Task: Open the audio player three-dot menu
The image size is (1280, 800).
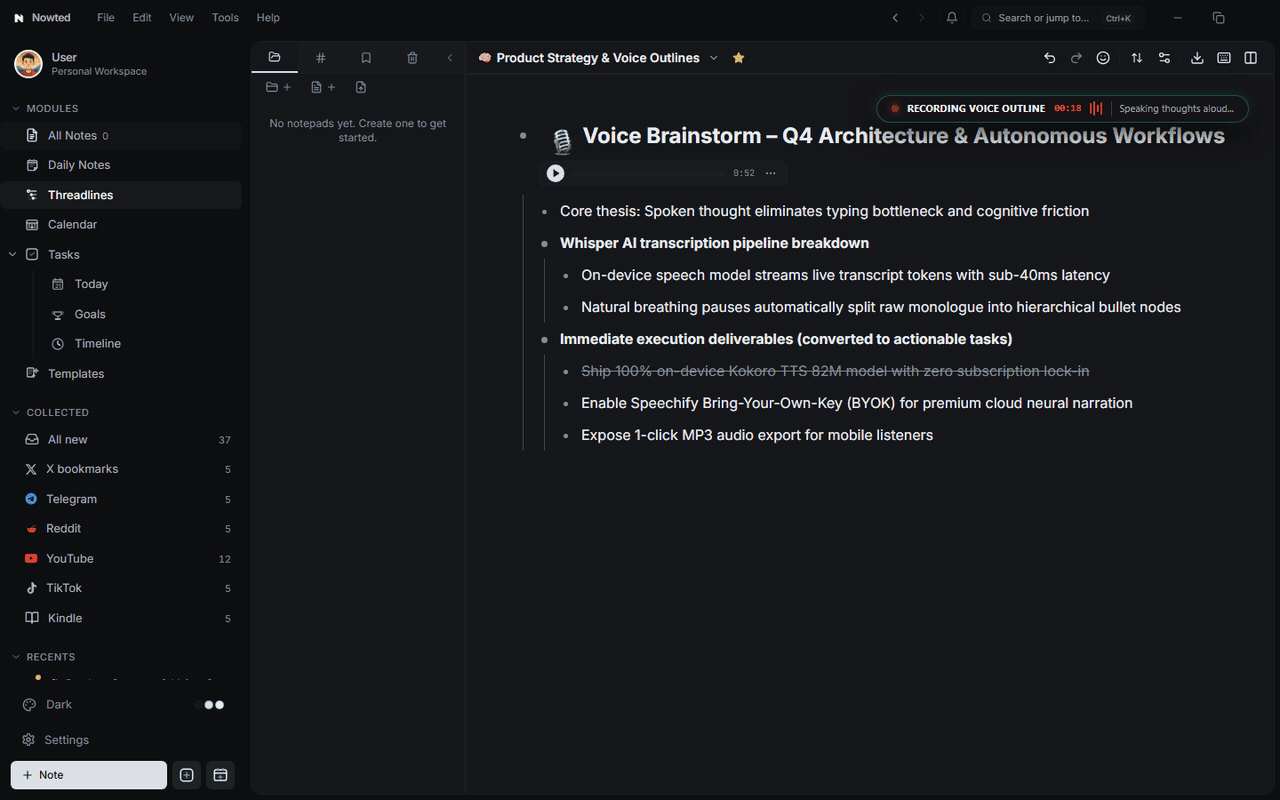Action: pos(771,173)
